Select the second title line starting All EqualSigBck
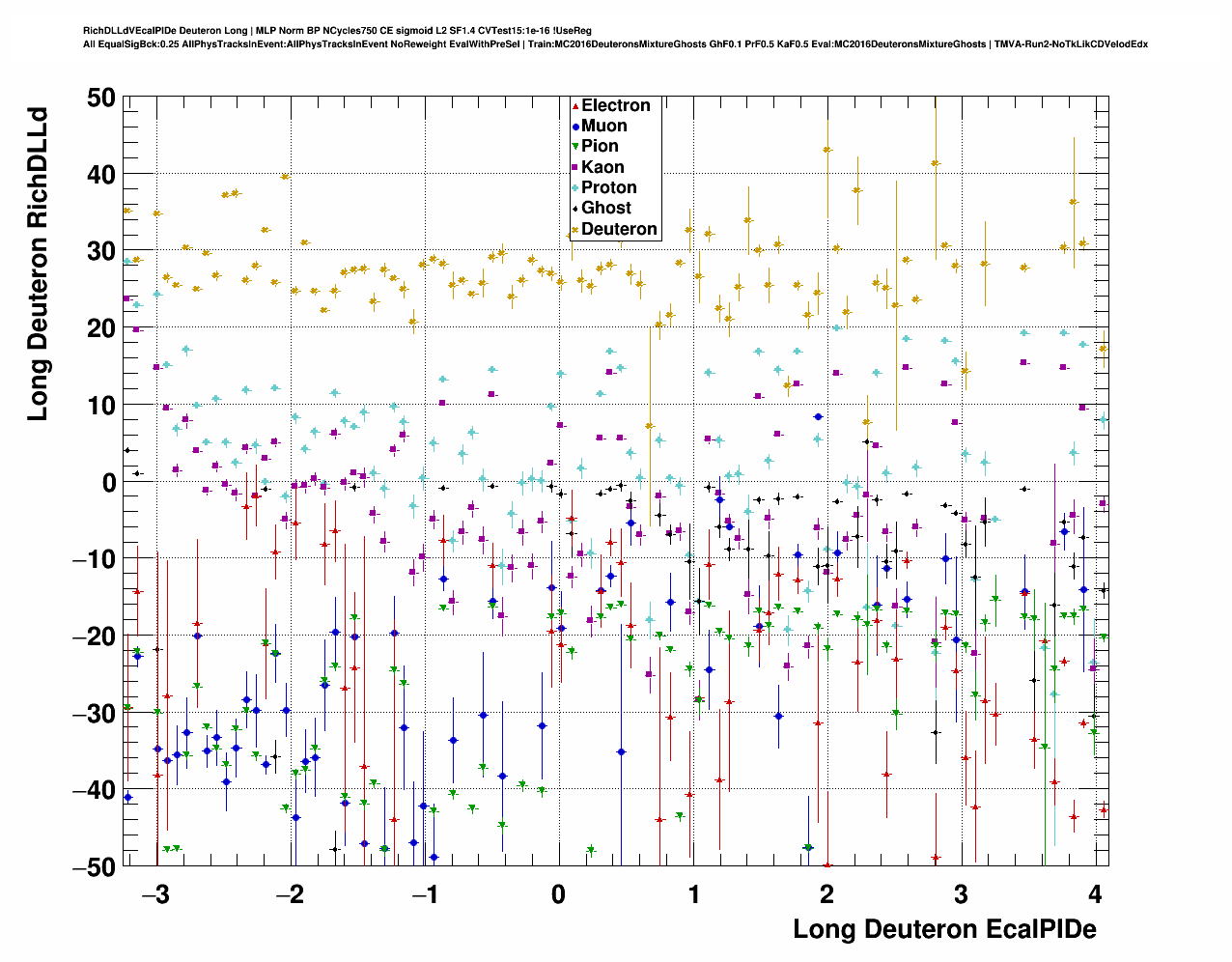1232x962 pixels. point(615,44)
